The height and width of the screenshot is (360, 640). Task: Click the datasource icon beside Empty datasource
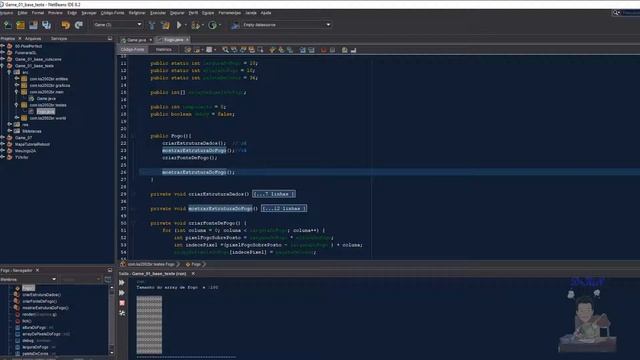coord(235,25)
